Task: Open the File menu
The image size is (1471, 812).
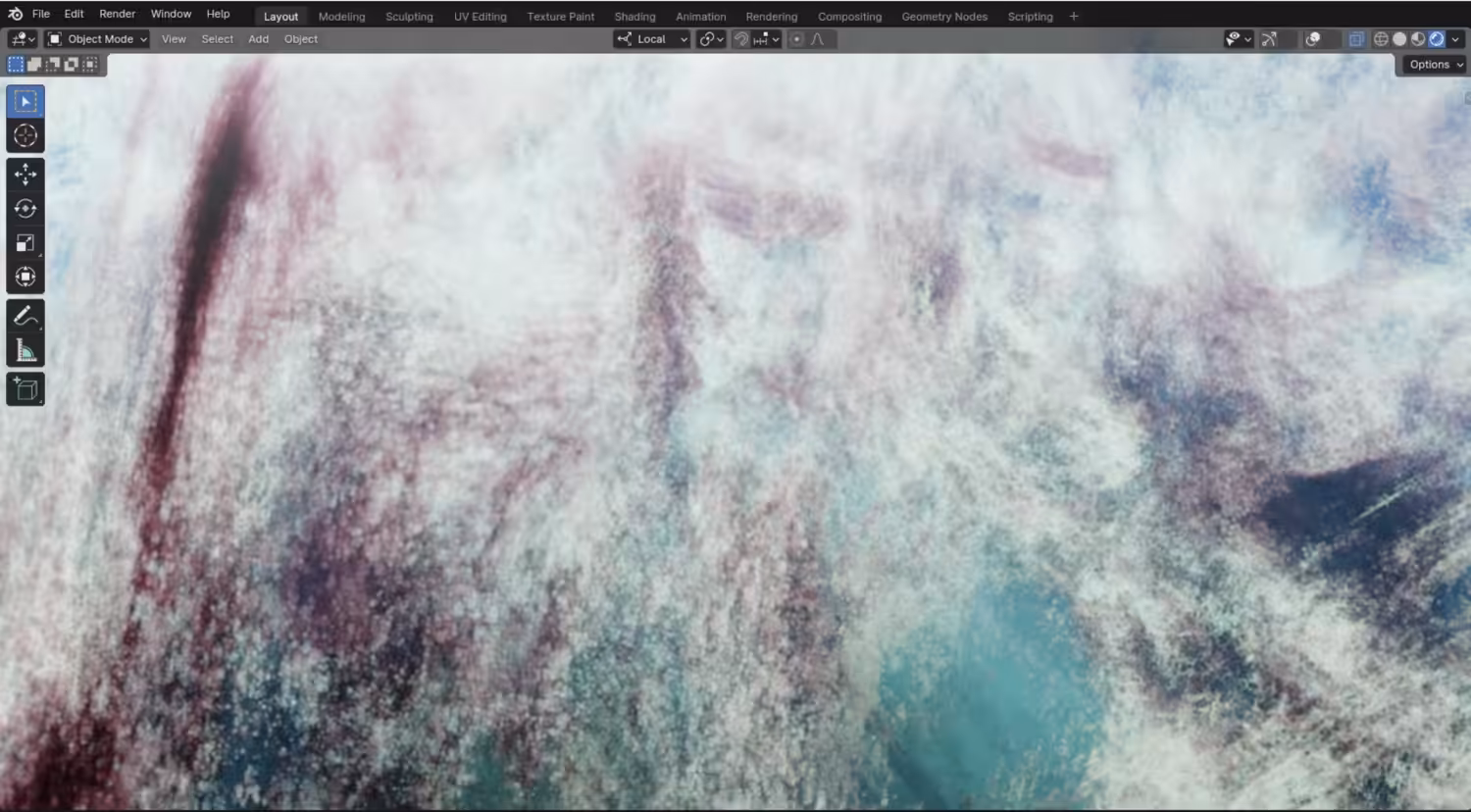Action: pos(41,14)
